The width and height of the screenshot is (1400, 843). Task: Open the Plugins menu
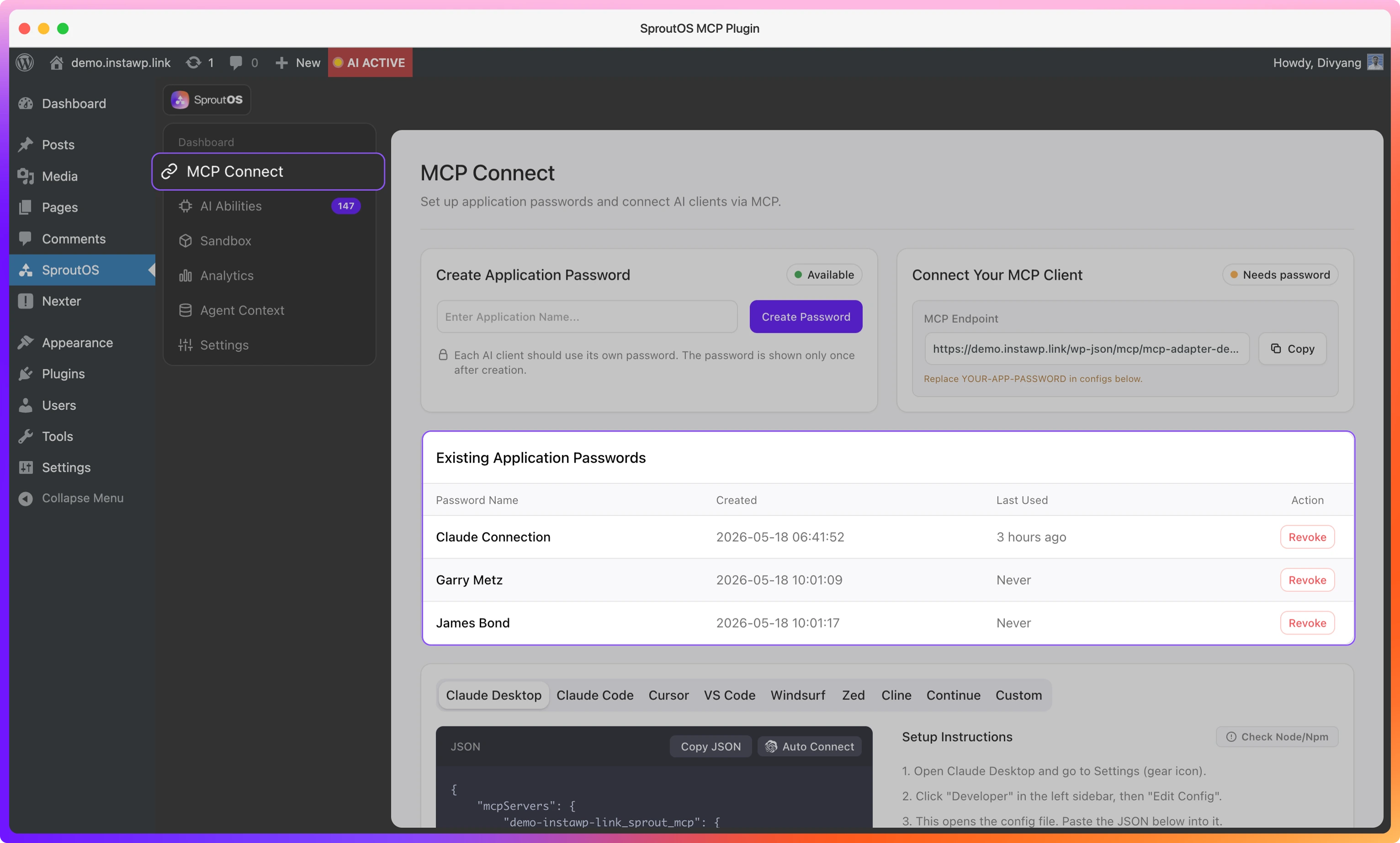(63, 374)
